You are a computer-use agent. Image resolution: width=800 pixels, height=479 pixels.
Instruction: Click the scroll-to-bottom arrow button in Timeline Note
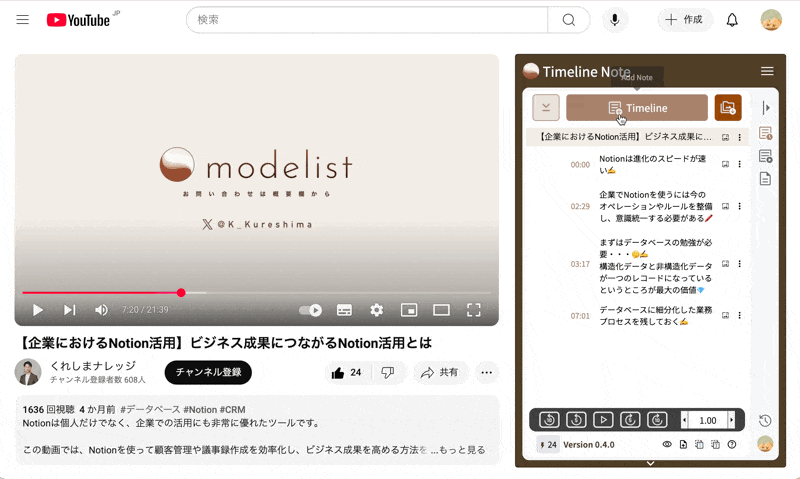click(546, 108)
